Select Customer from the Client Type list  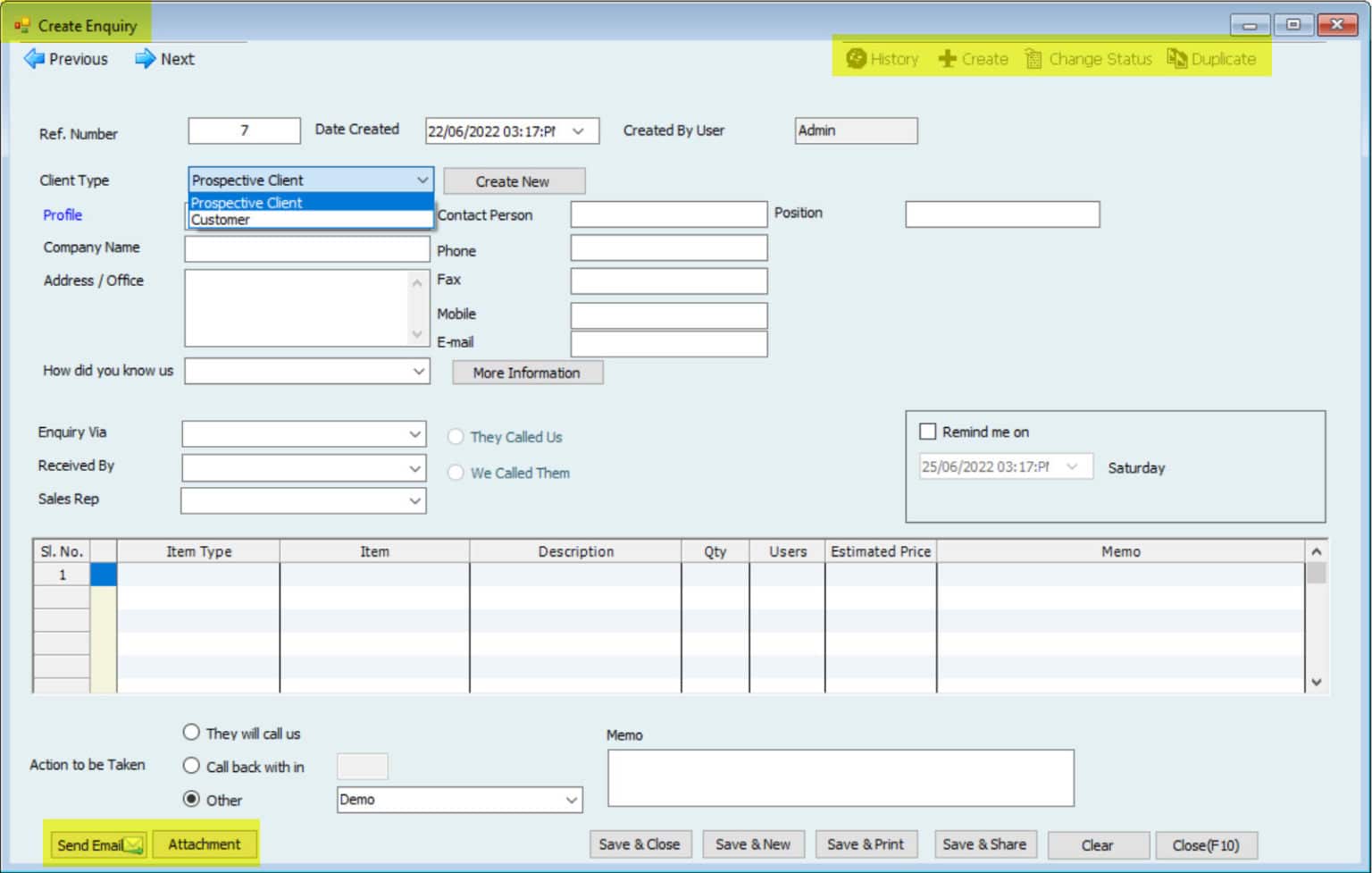point(310,220)
